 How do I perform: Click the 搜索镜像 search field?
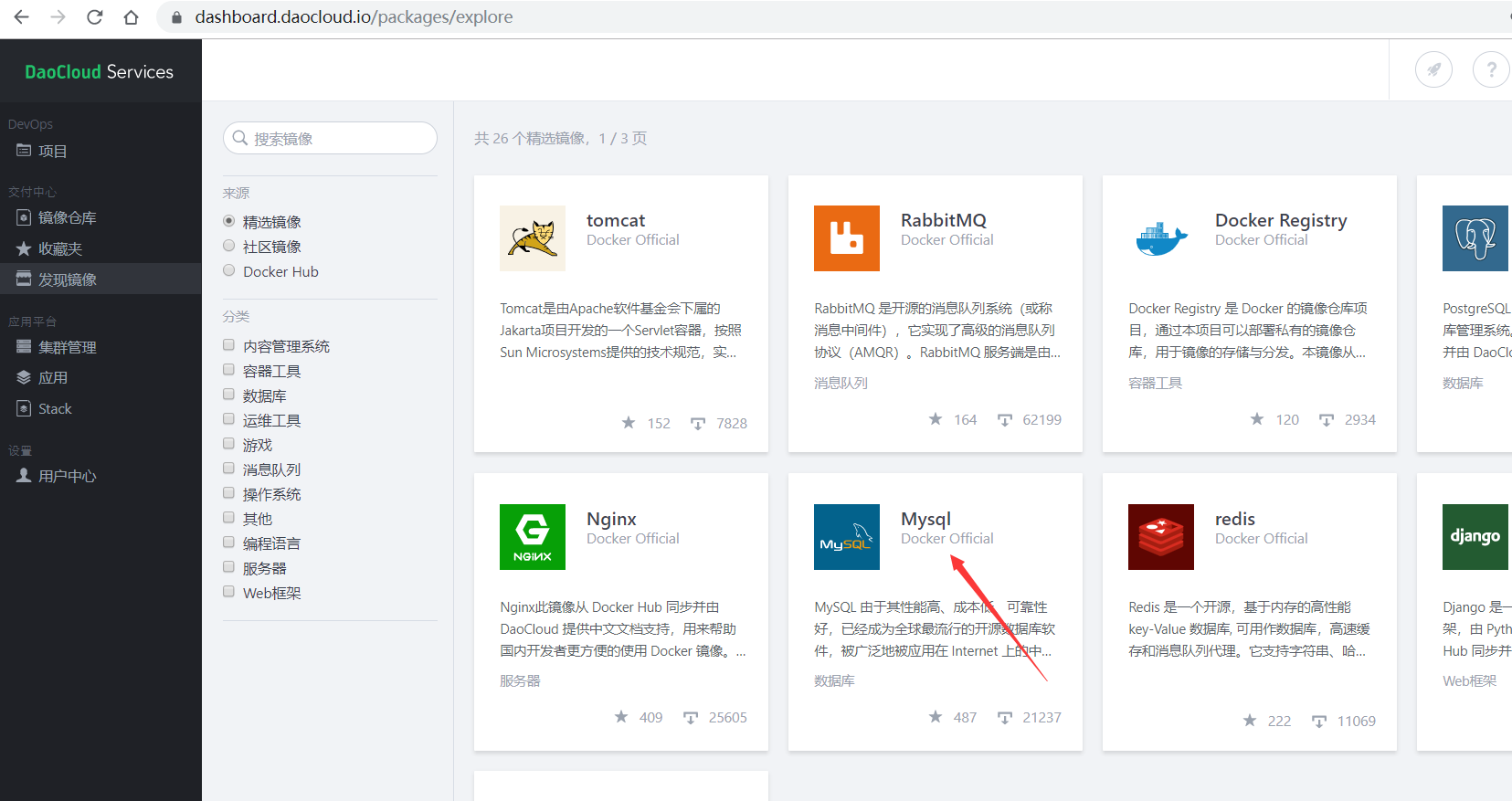click(330, 138)
